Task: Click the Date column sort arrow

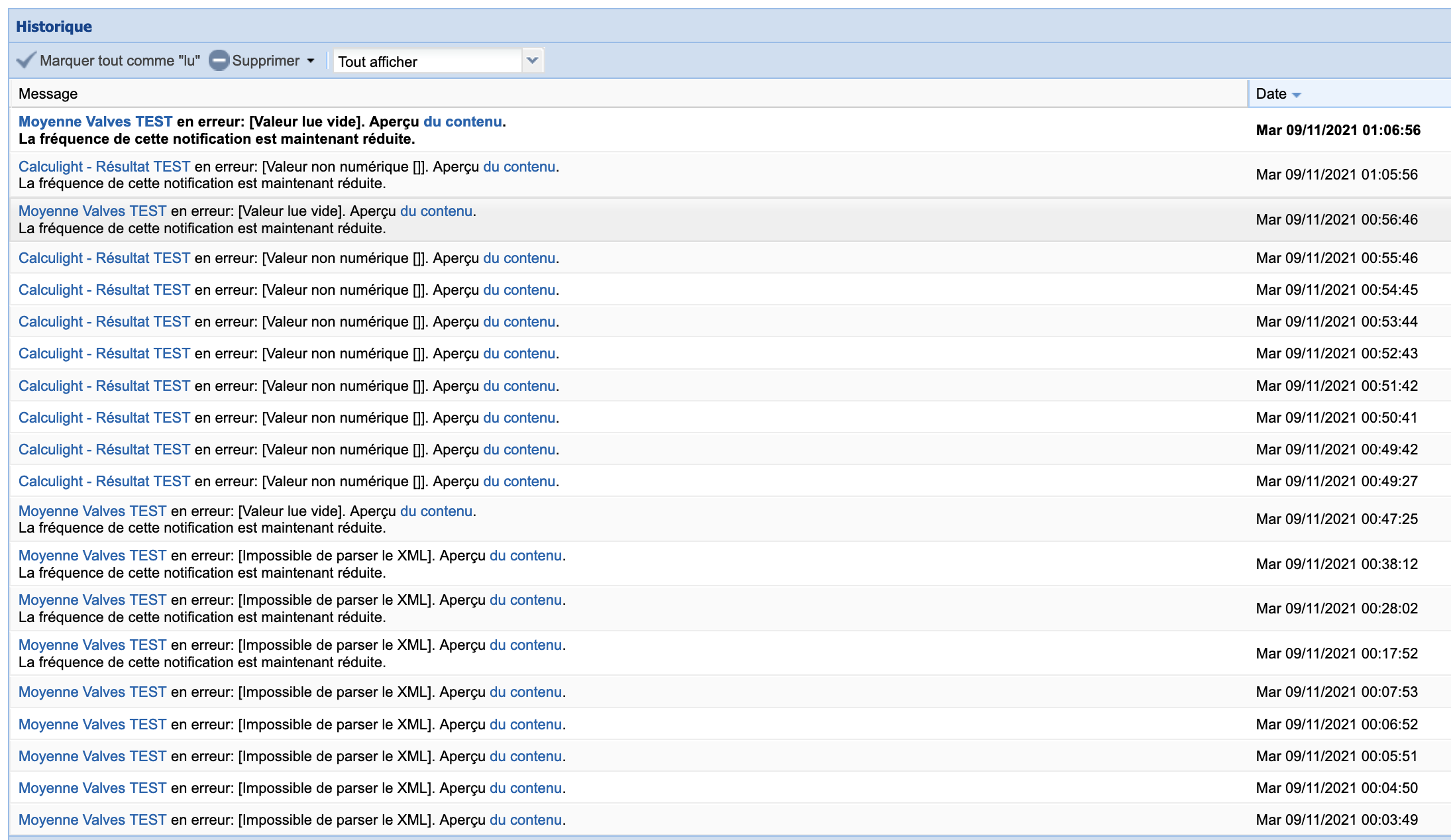Action: click(1297, 95)
